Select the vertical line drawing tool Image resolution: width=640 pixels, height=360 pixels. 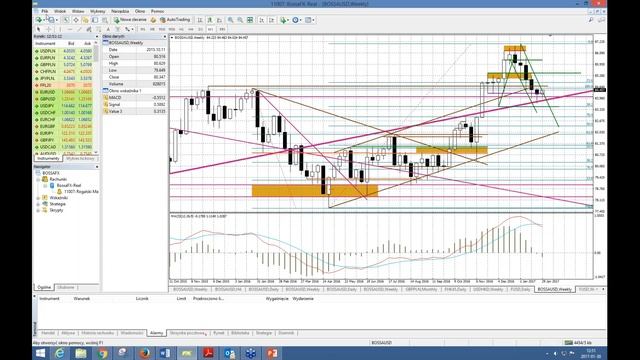click(60, 29)
